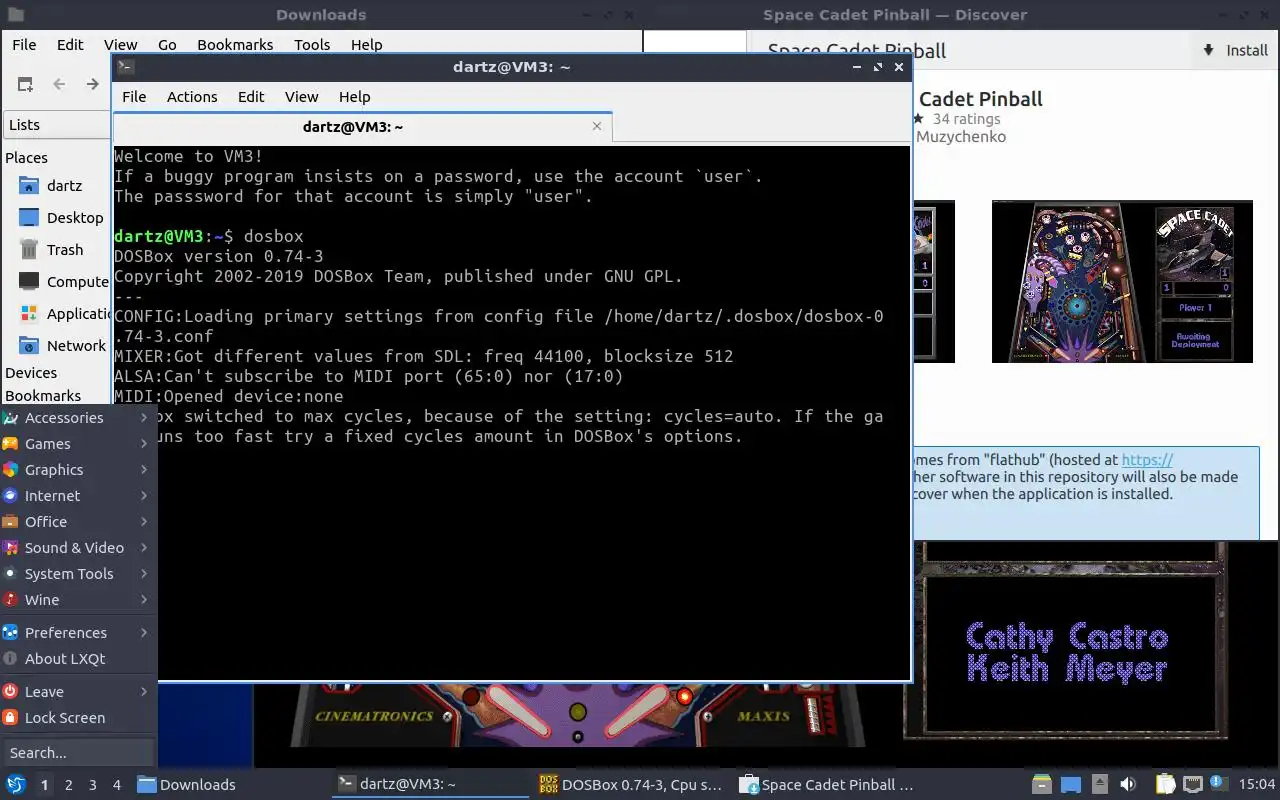Open the https:// flathub link in Discover
Viewport: 1280px width, 800px height.
[1147, 460]
